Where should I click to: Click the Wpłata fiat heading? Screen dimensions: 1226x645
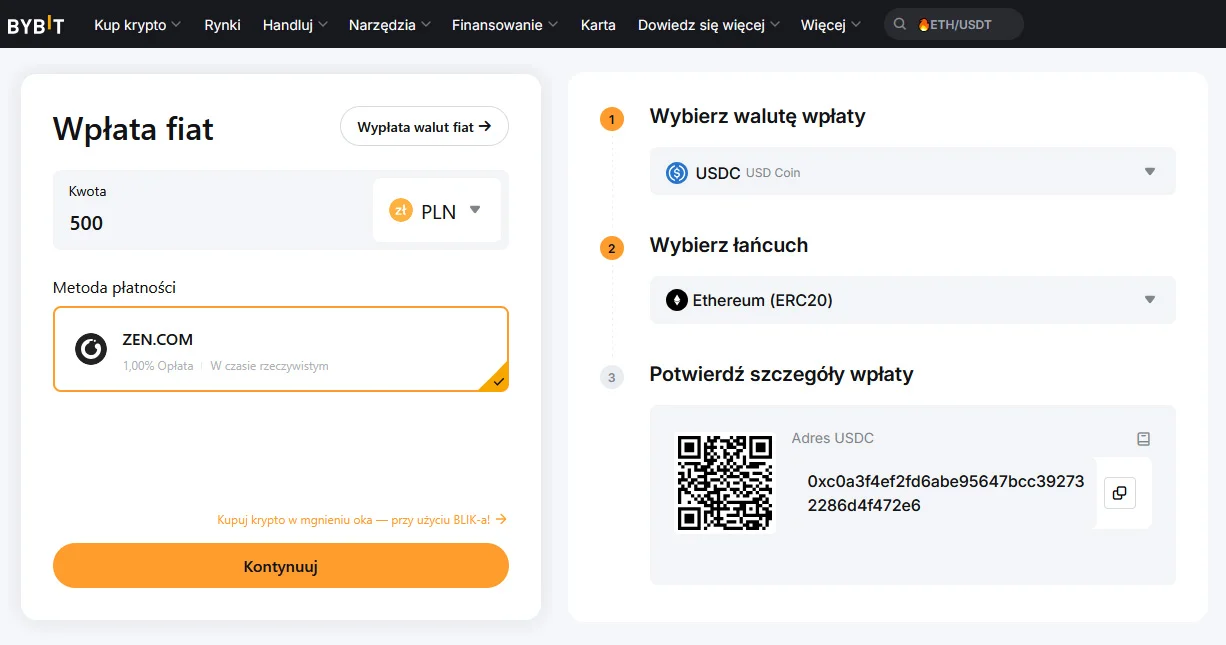[x=133, y=129]
